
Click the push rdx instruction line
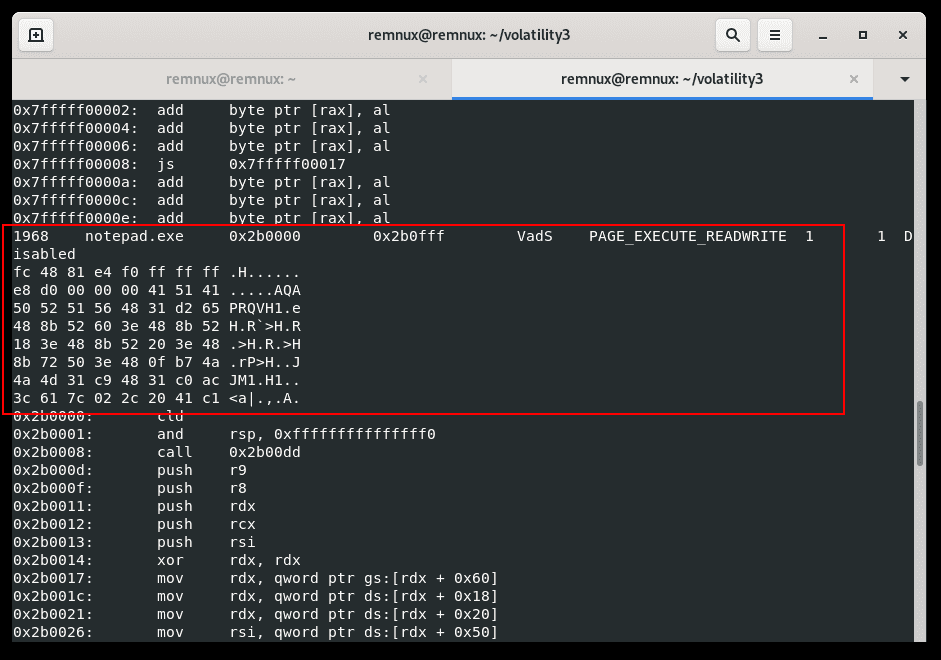(134, 506)
